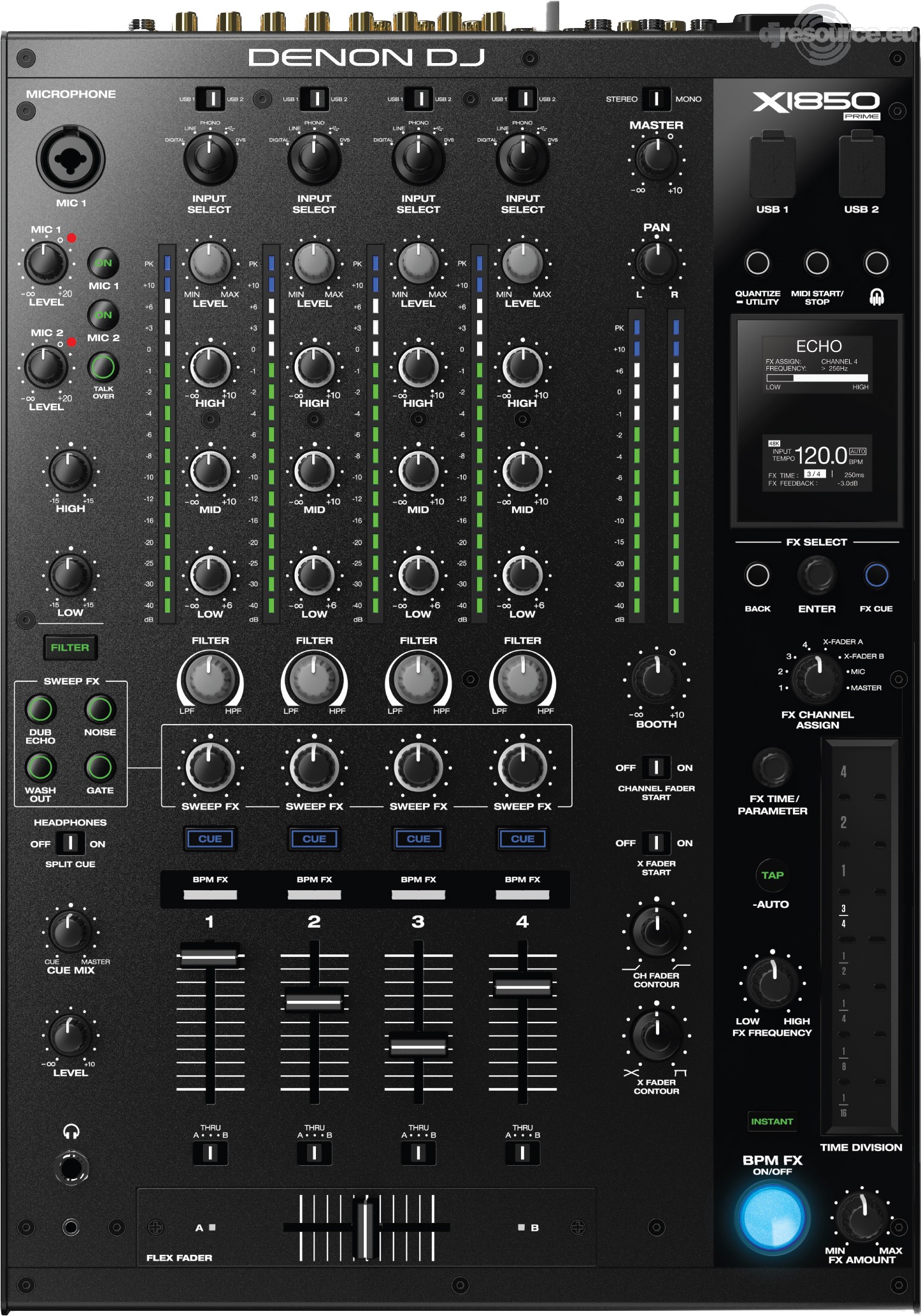Image resolution: width=921 pixels, height=1316 pixels.
Task: Toggle the mic TALK OVER button
Action: tap(103, 367)
